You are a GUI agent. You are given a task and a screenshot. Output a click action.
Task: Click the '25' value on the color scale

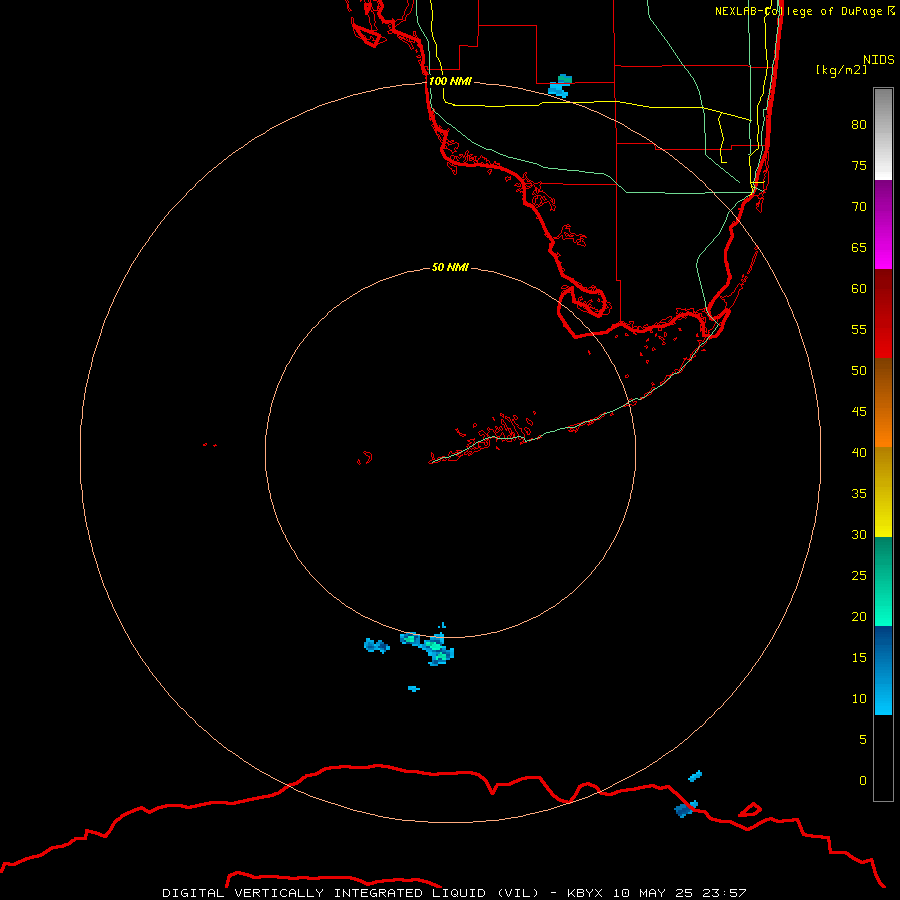[859, 576]
